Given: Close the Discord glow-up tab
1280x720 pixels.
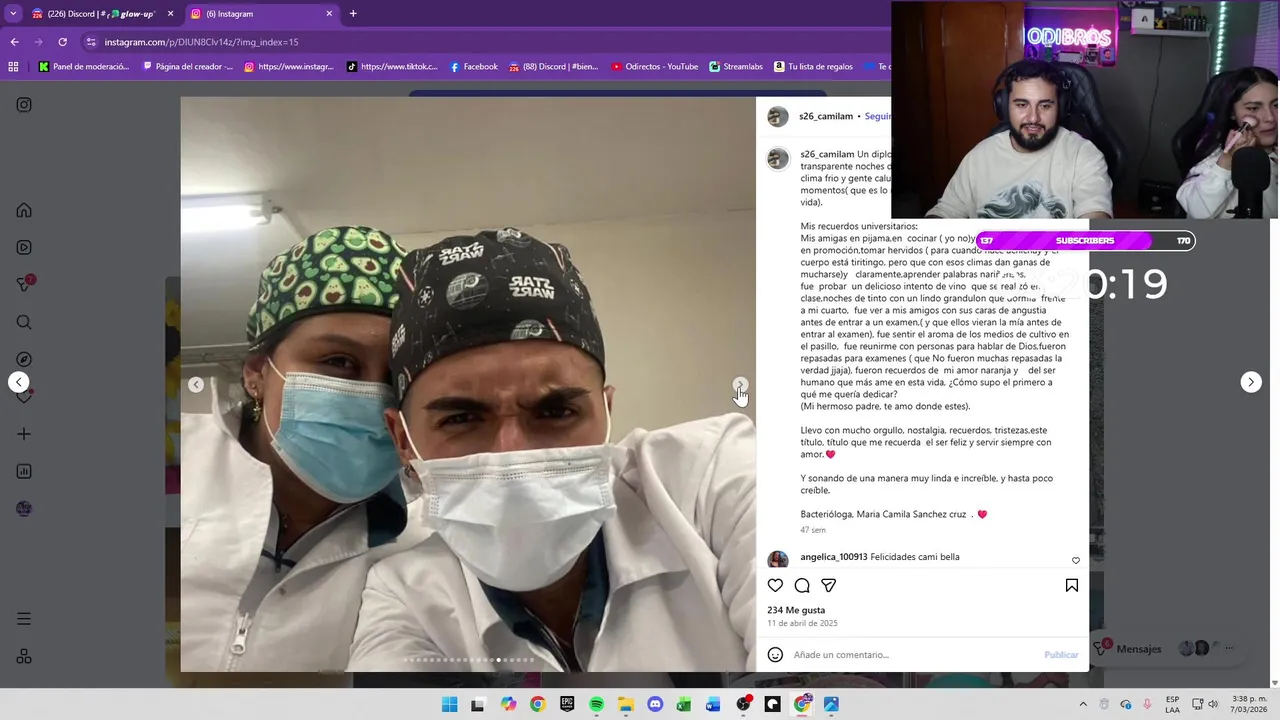Looking at the screenshot, I should pyautogui.click(x=170, y=14).
